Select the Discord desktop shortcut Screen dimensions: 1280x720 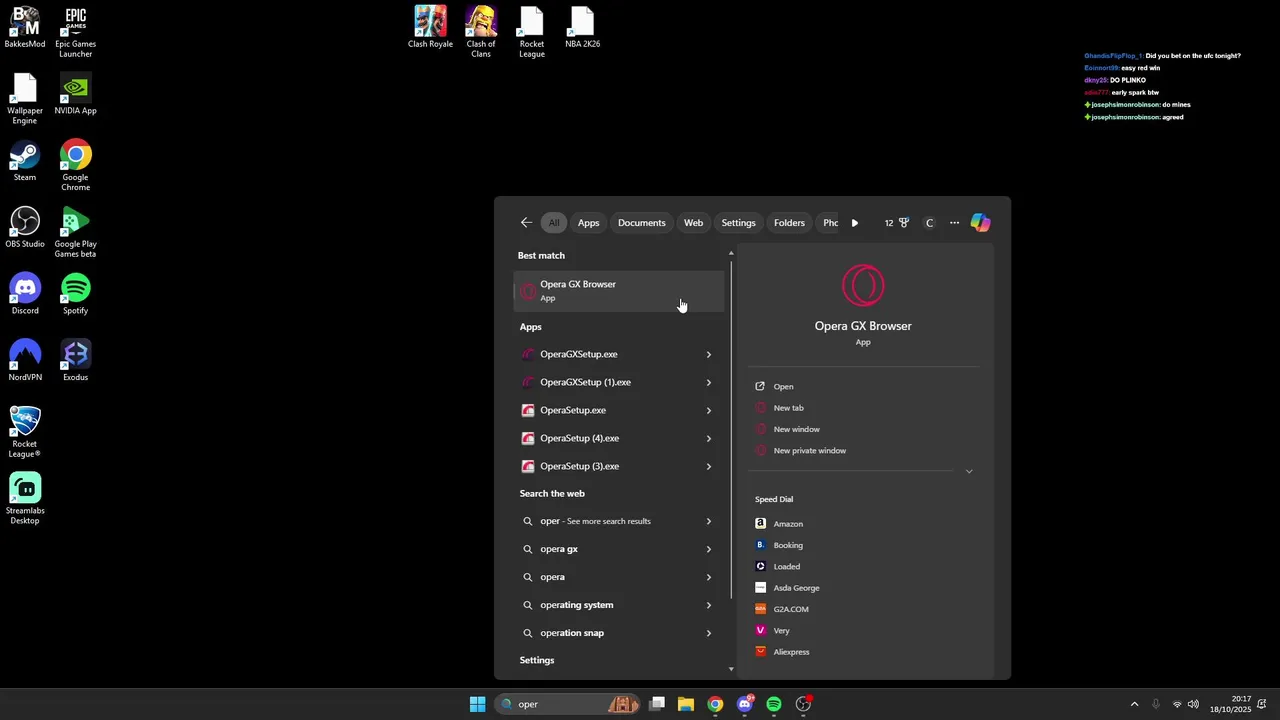[x=25, y=294]
